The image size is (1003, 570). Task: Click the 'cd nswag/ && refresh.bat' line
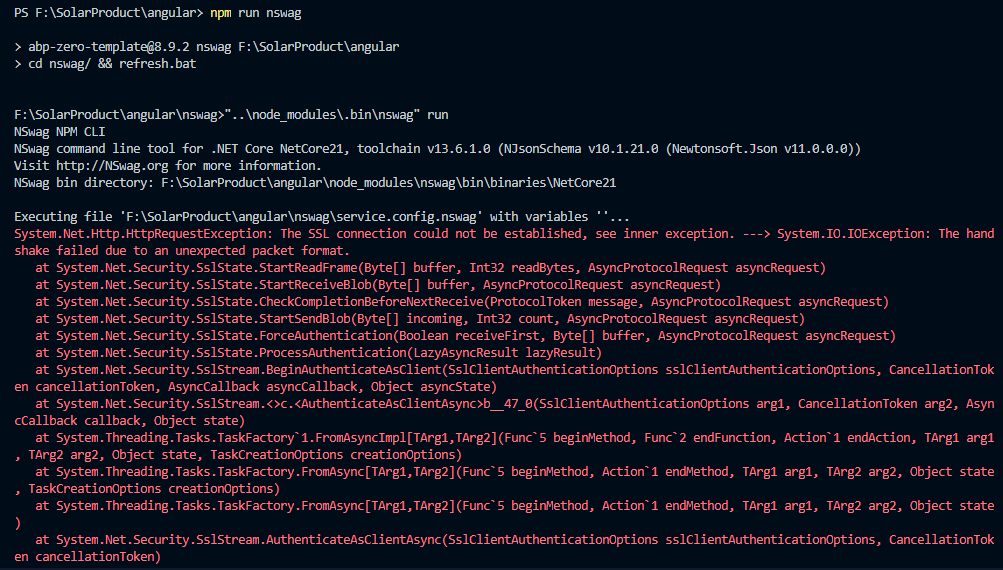tap(105, 64)
